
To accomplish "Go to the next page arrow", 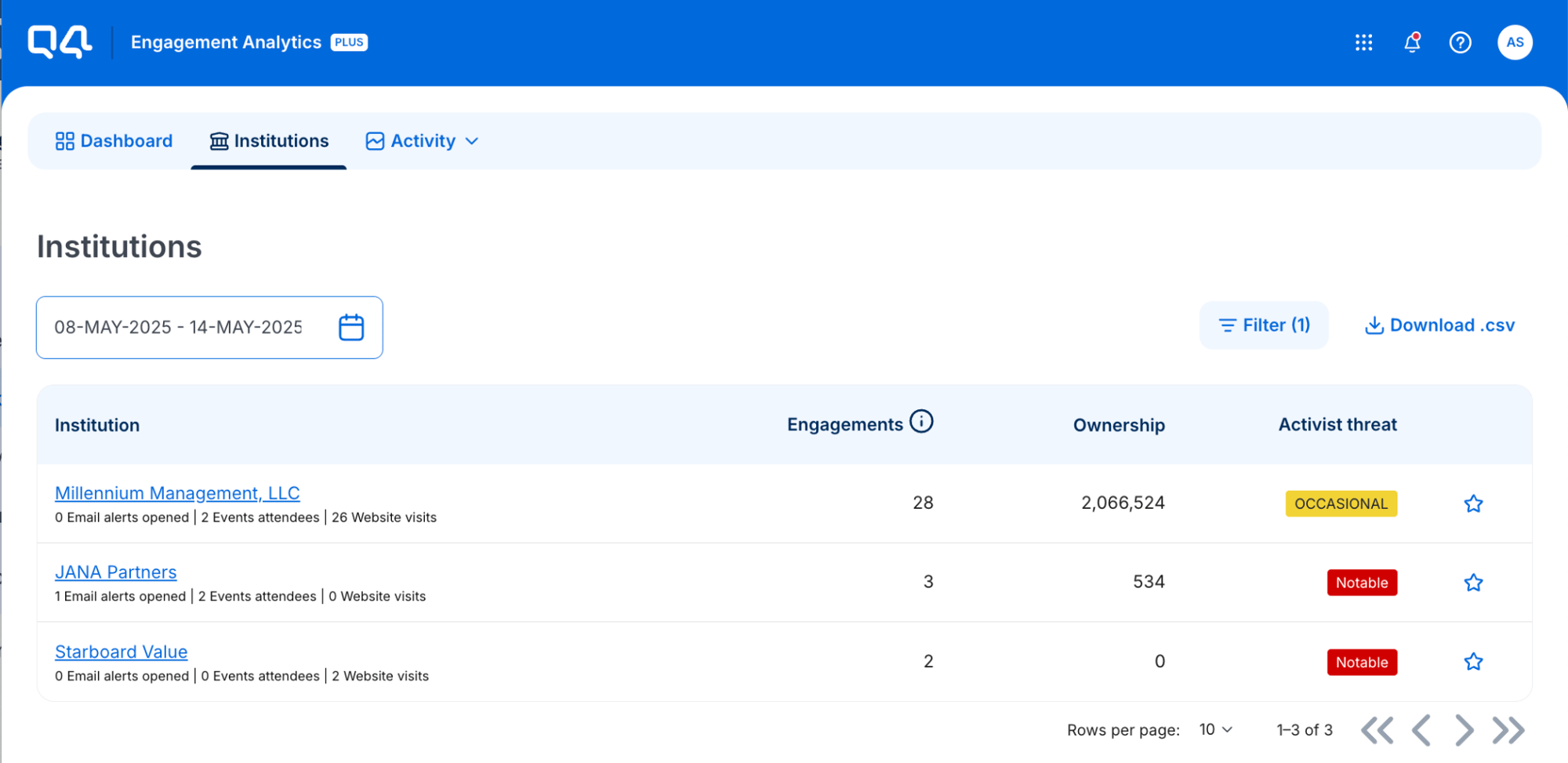I will pyautogui.click(x=1463, y=730).
